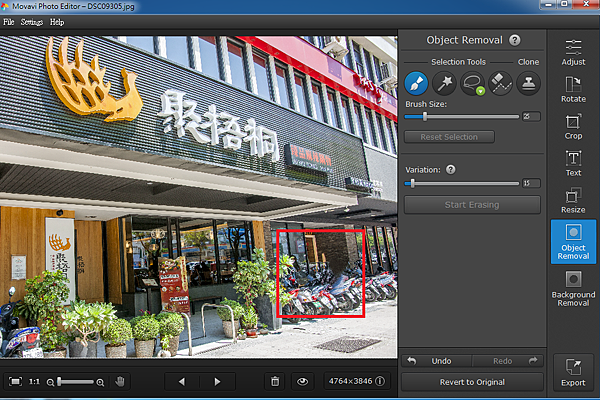Click the photo in the canvas
This screenshot has width=600, height=400.
pos(198,197)
